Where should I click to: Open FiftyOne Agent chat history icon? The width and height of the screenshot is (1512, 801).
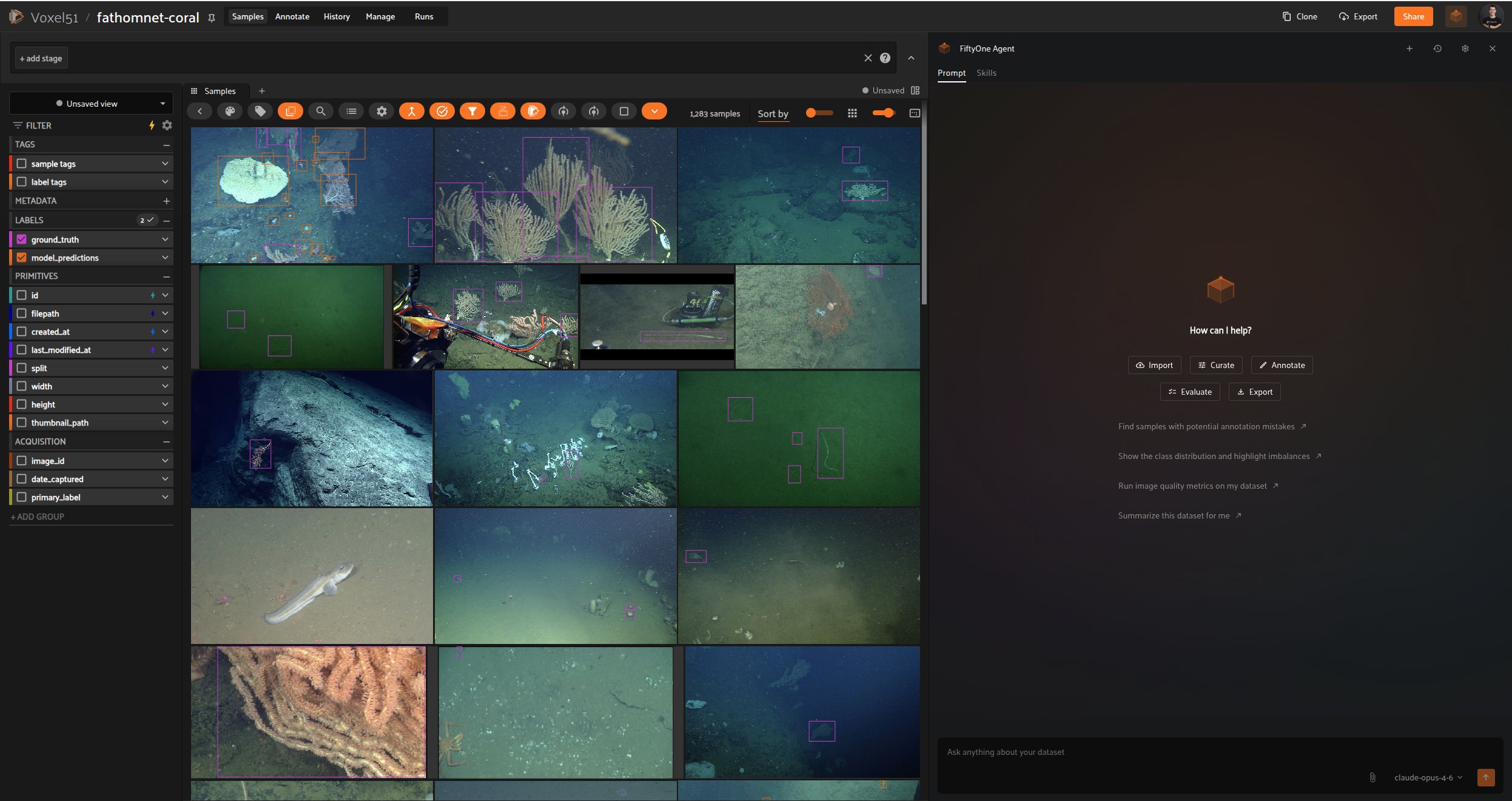[x=1437, y=49]
